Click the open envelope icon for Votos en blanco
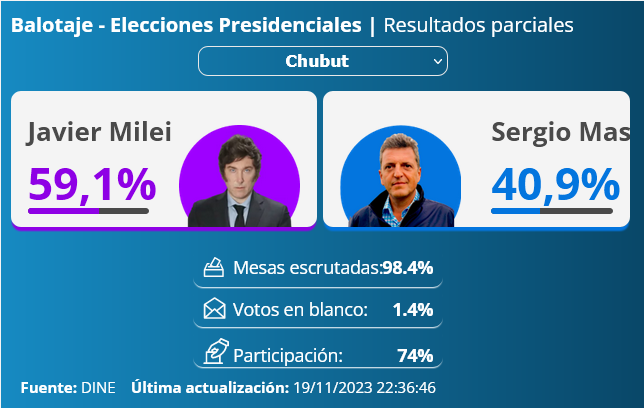 (214, 309)
